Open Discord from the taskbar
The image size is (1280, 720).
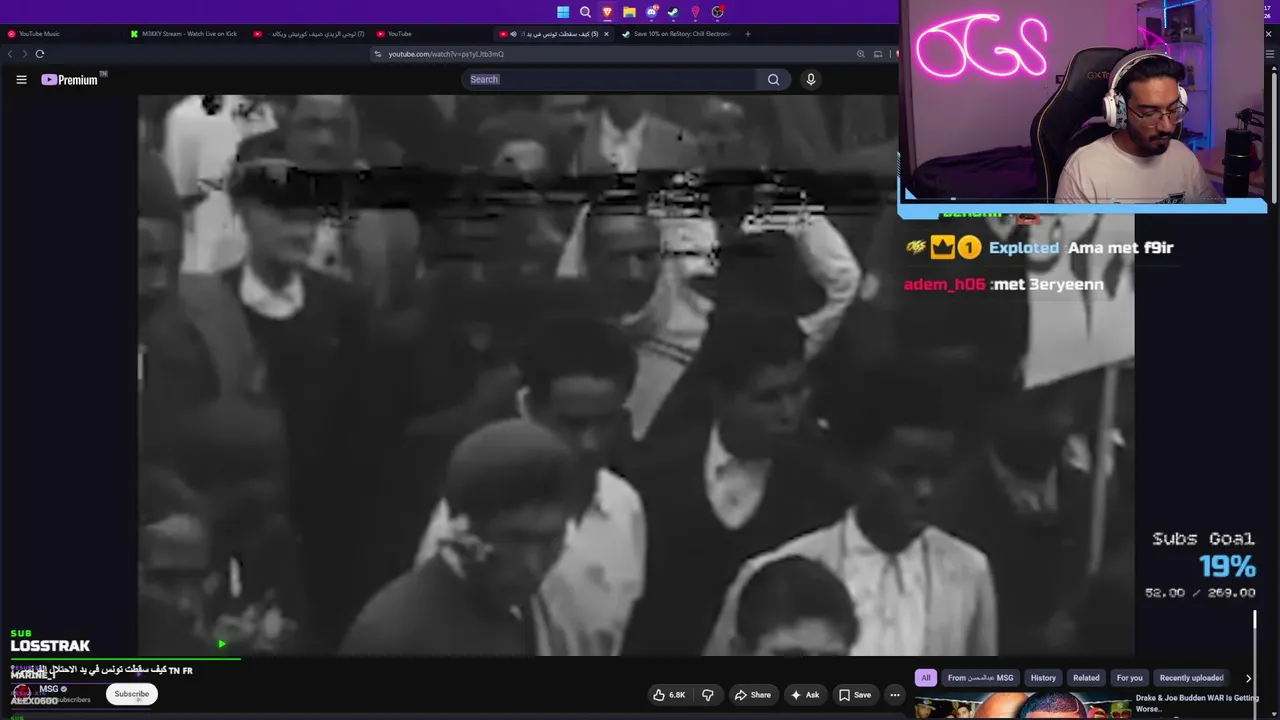coord(651,12)
